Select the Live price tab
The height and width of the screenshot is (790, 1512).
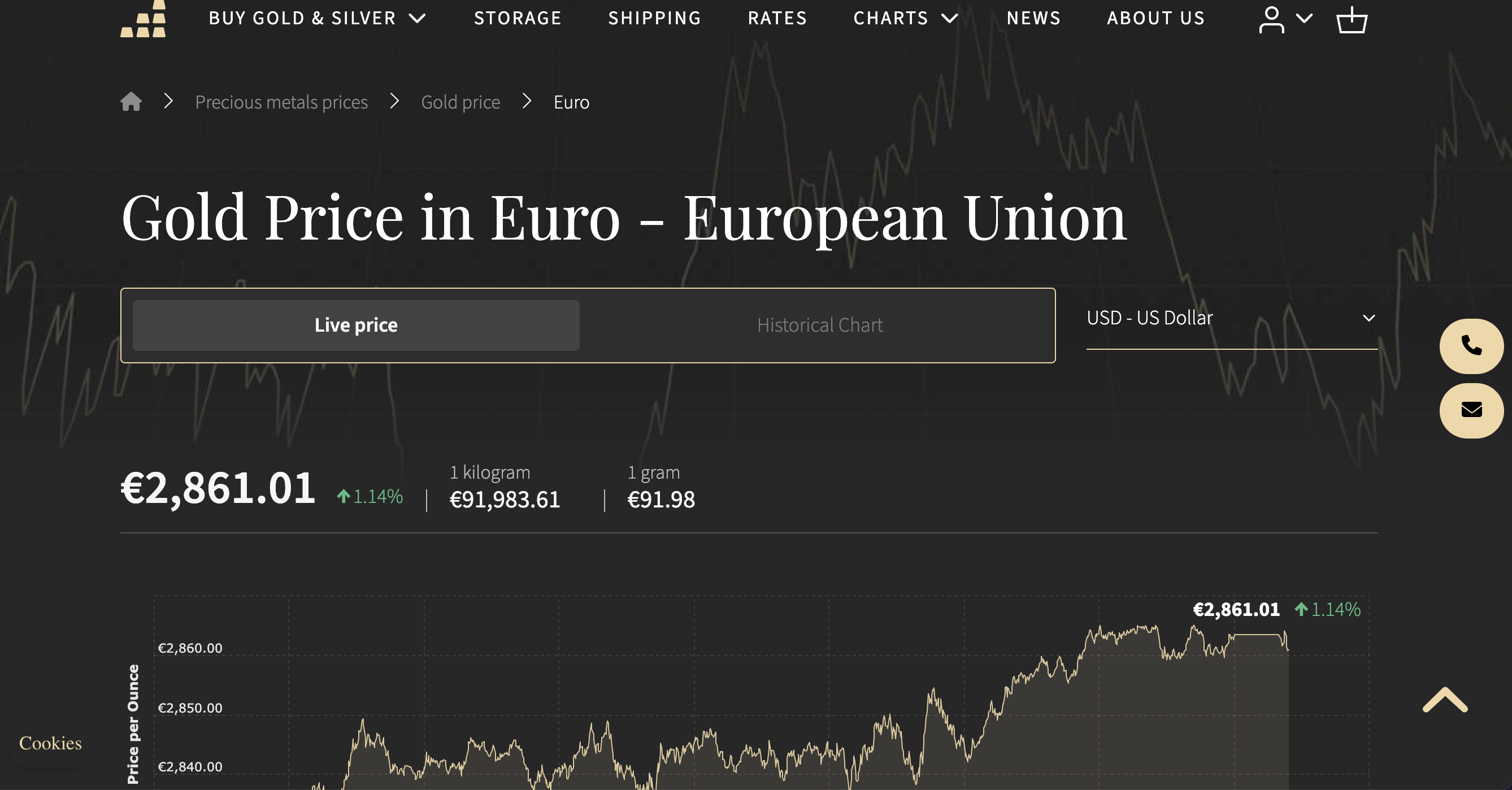pyautogui.click(x=356, y=325)
